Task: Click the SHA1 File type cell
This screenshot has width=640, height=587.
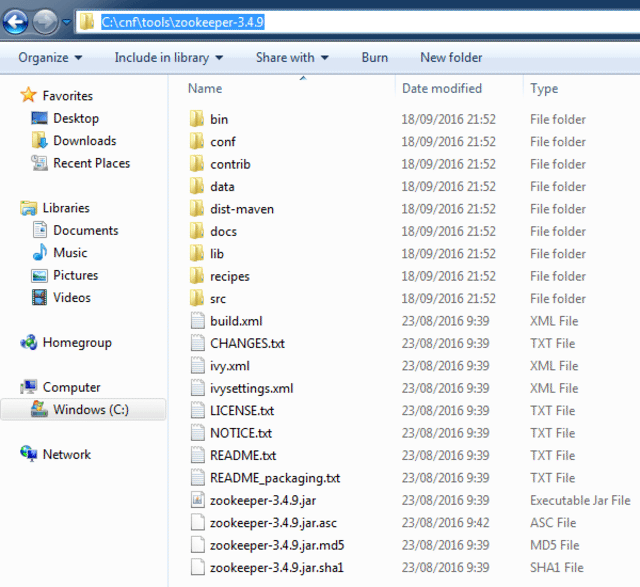Action: [557, 568]
